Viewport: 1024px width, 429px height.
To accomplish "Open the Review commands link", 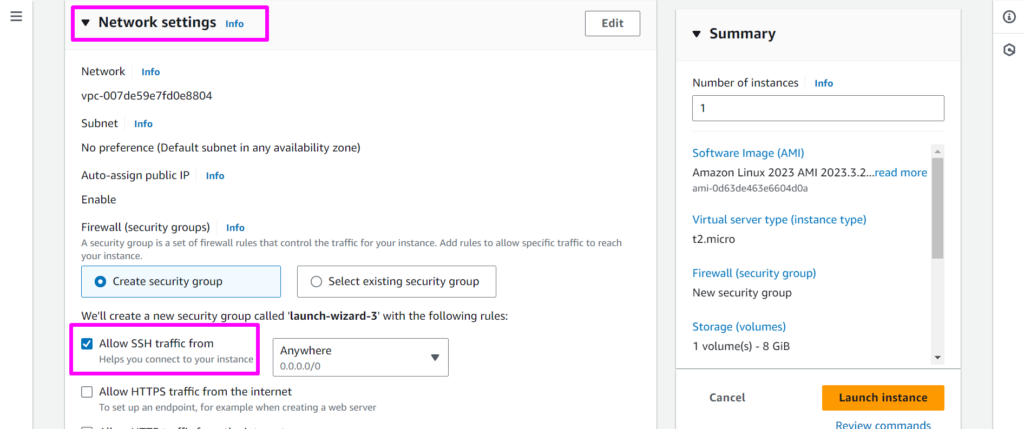I will pyautogui.click(x=883, y=424).
